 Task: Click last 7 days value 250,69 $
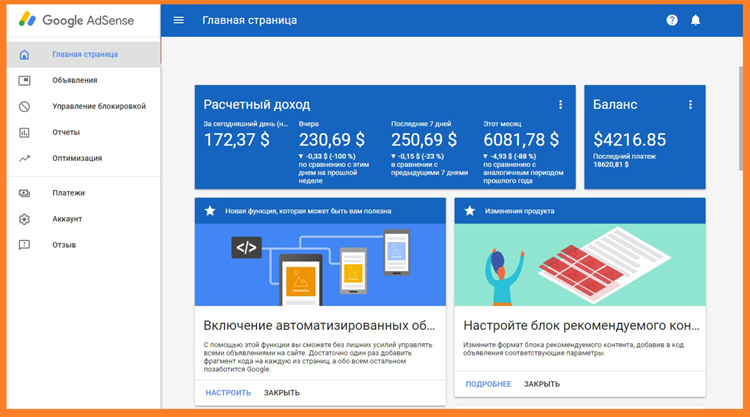(x=424, y=140)
